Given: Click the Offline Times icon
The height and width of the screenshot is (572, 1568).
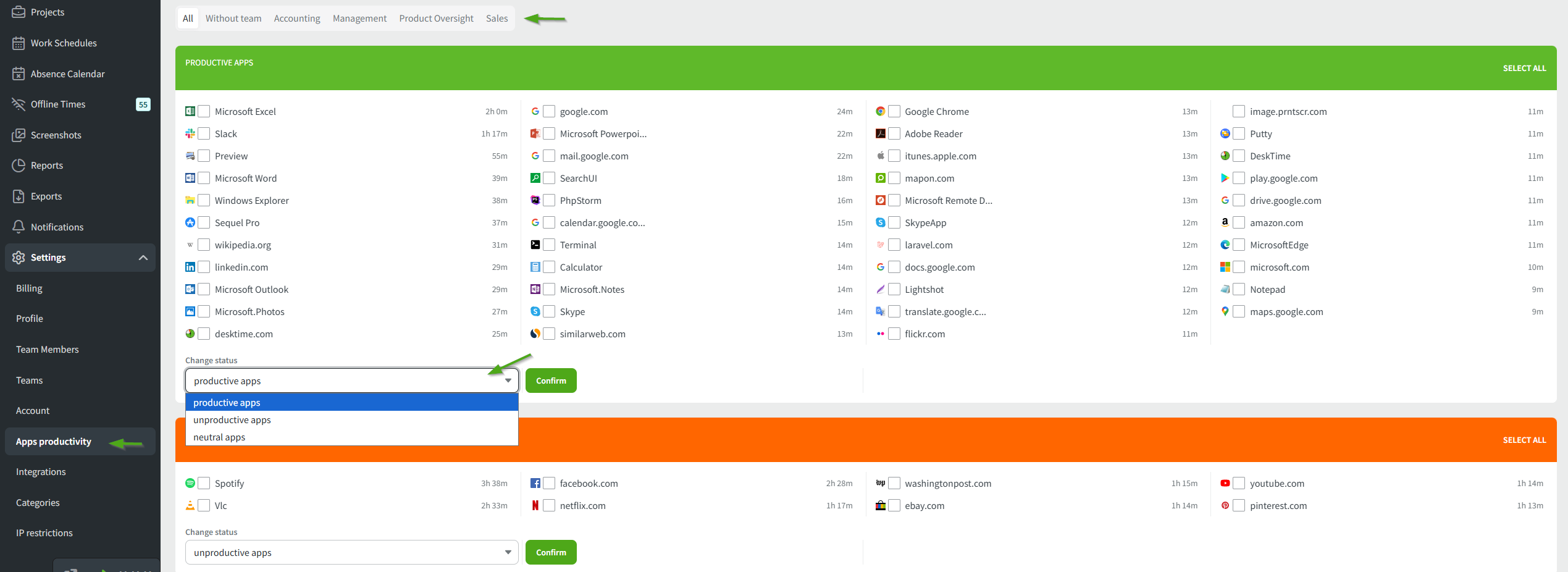Looking at the screenshot, I should pyautogui.click(x=19, y=104).
